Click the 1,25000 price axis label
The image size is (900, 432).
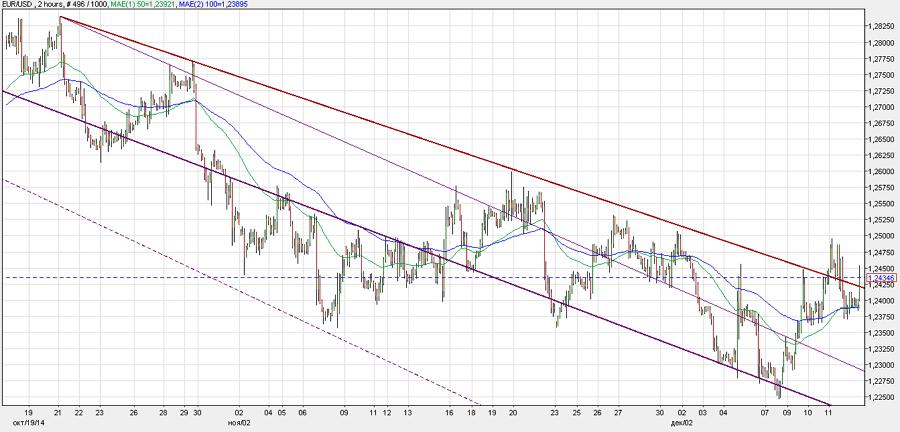point(882,236)
